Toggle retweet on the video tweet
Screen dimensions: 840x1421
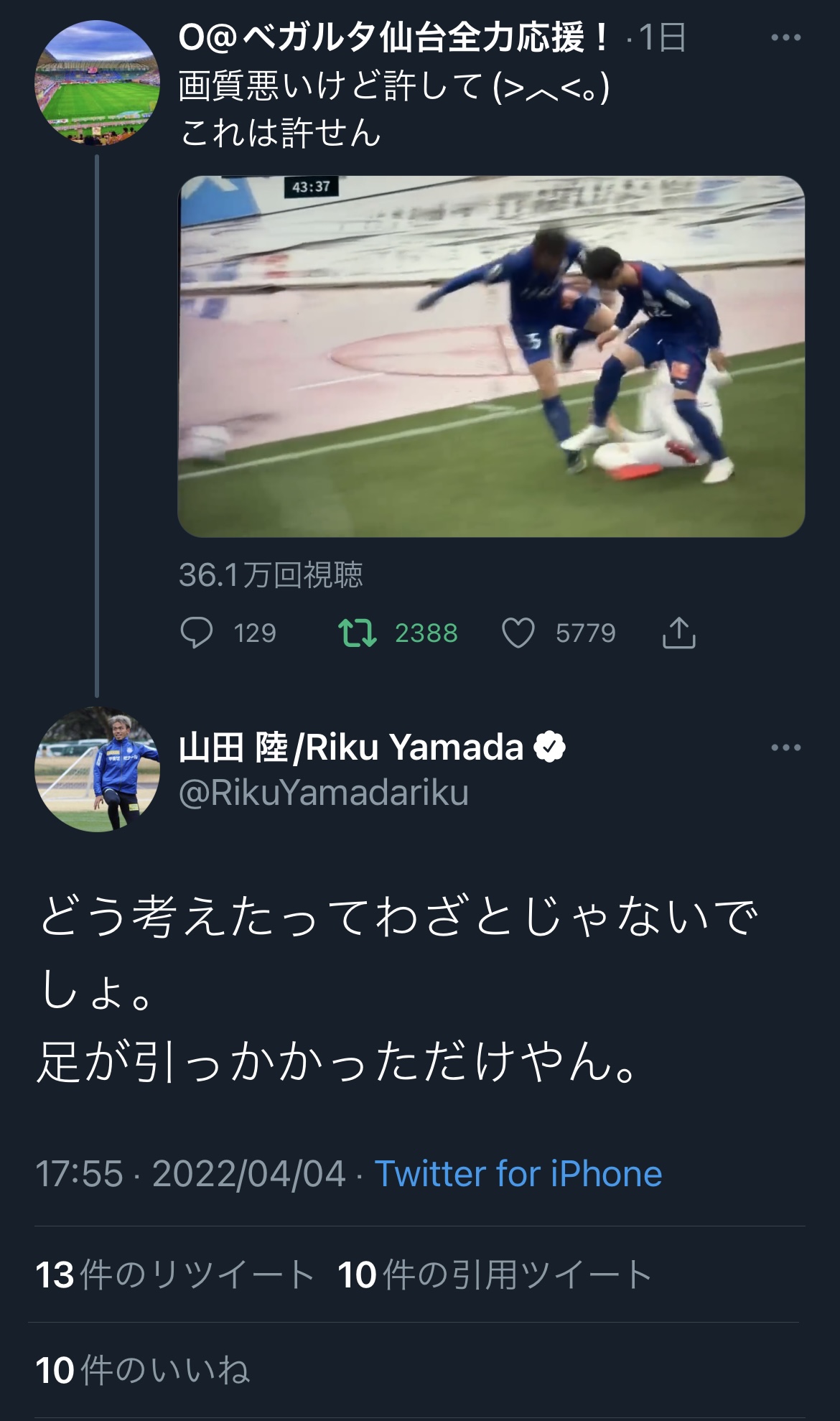pos(357,633)
